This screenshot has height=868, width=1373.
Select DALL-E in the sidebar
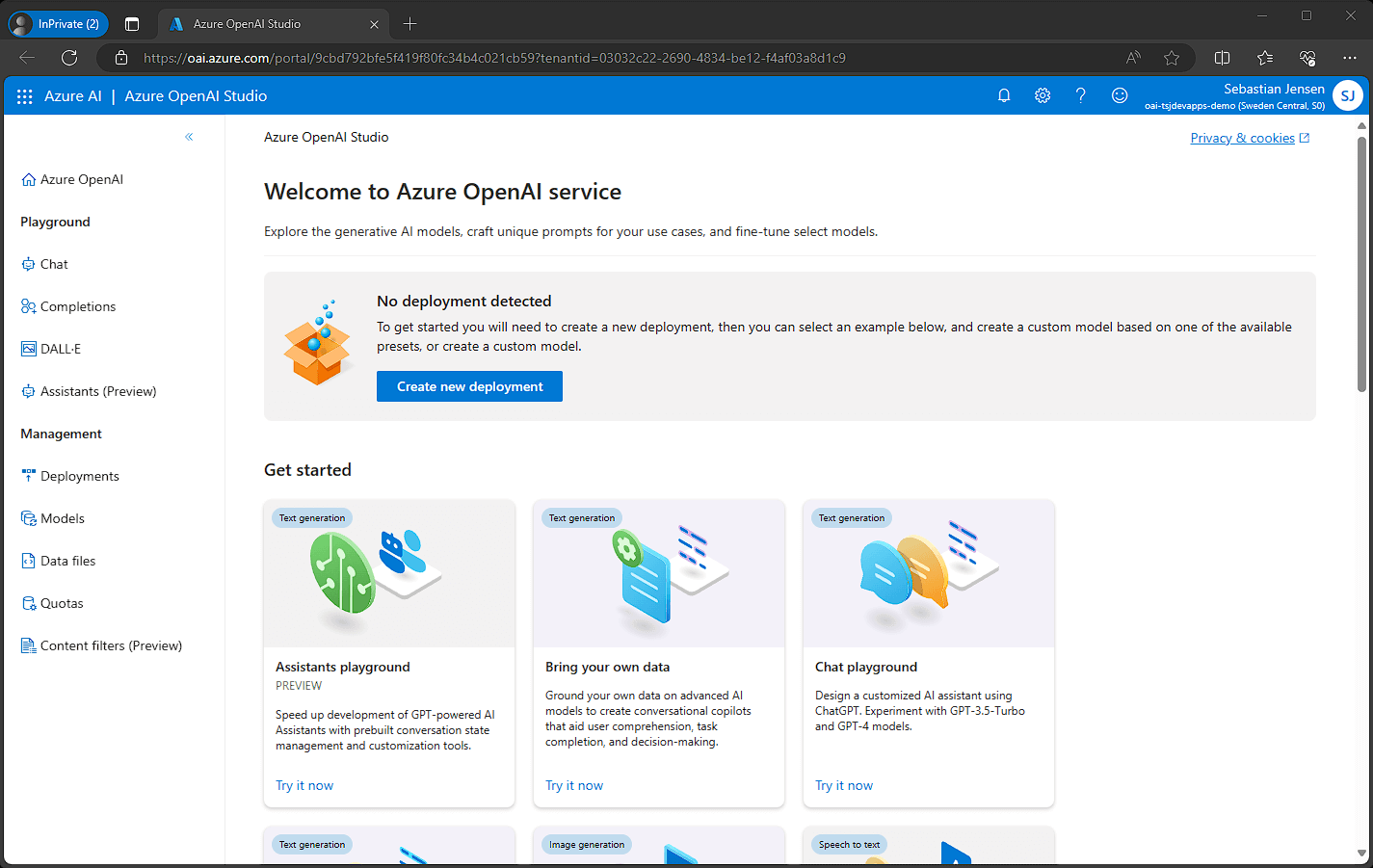tap(60, 349)
